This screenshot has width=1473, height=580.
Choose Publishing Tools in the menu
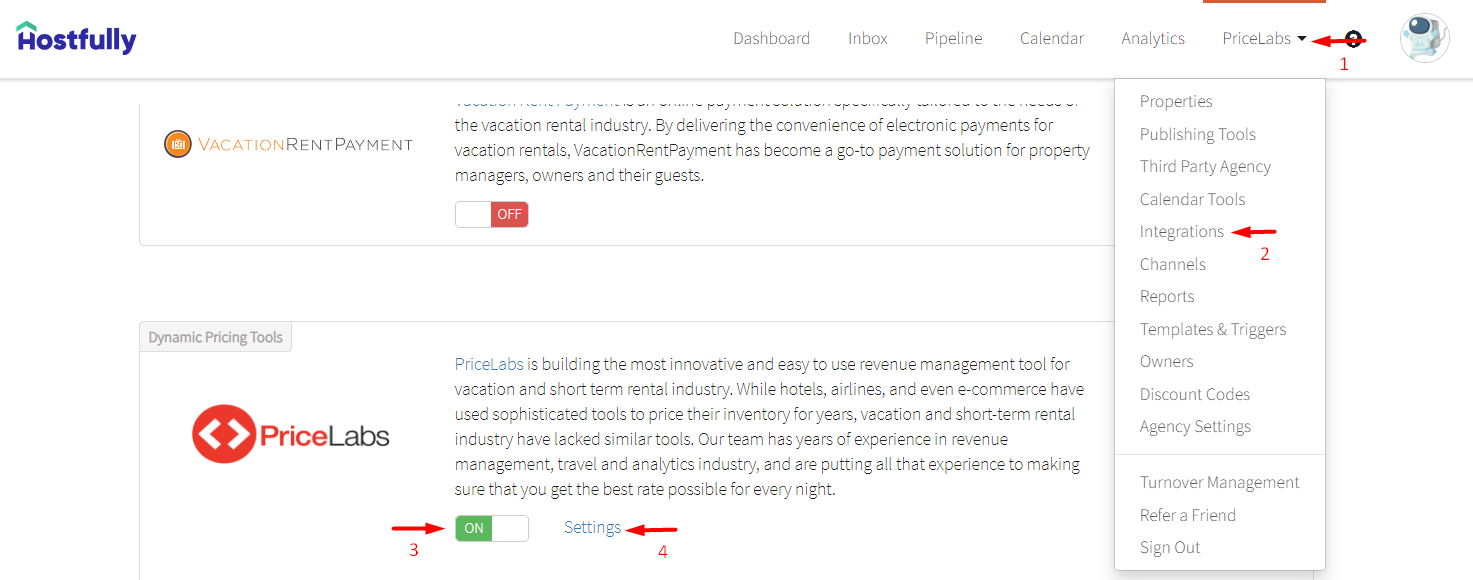pos(1198,134)
